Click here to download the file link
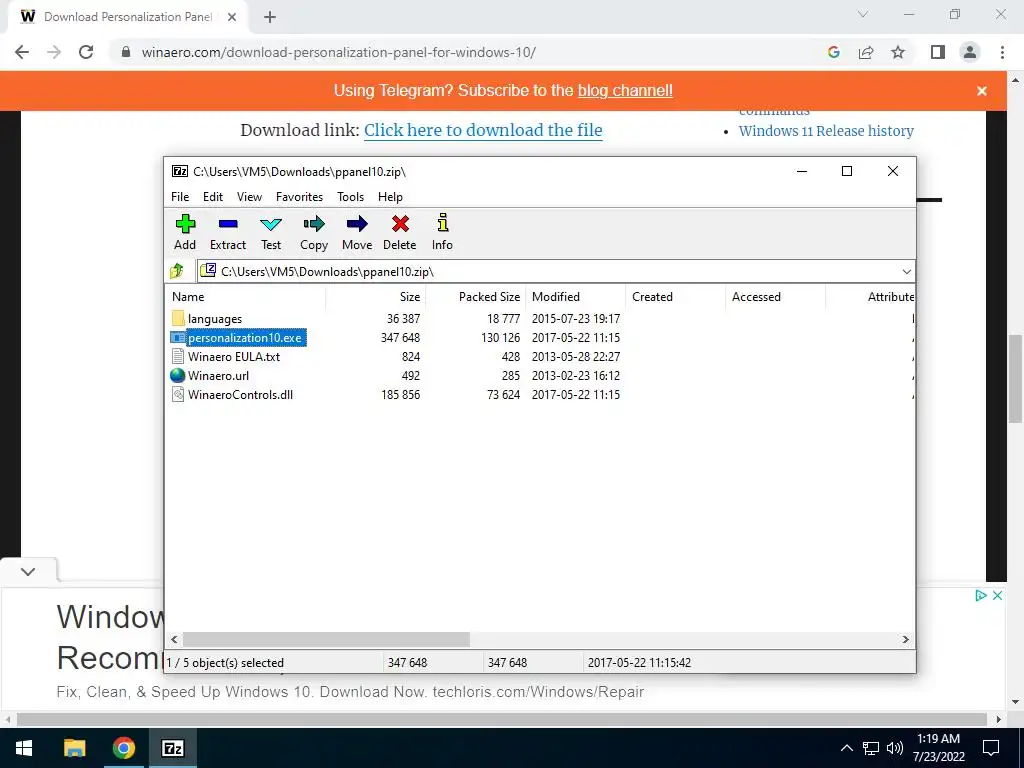 point(483,130)
